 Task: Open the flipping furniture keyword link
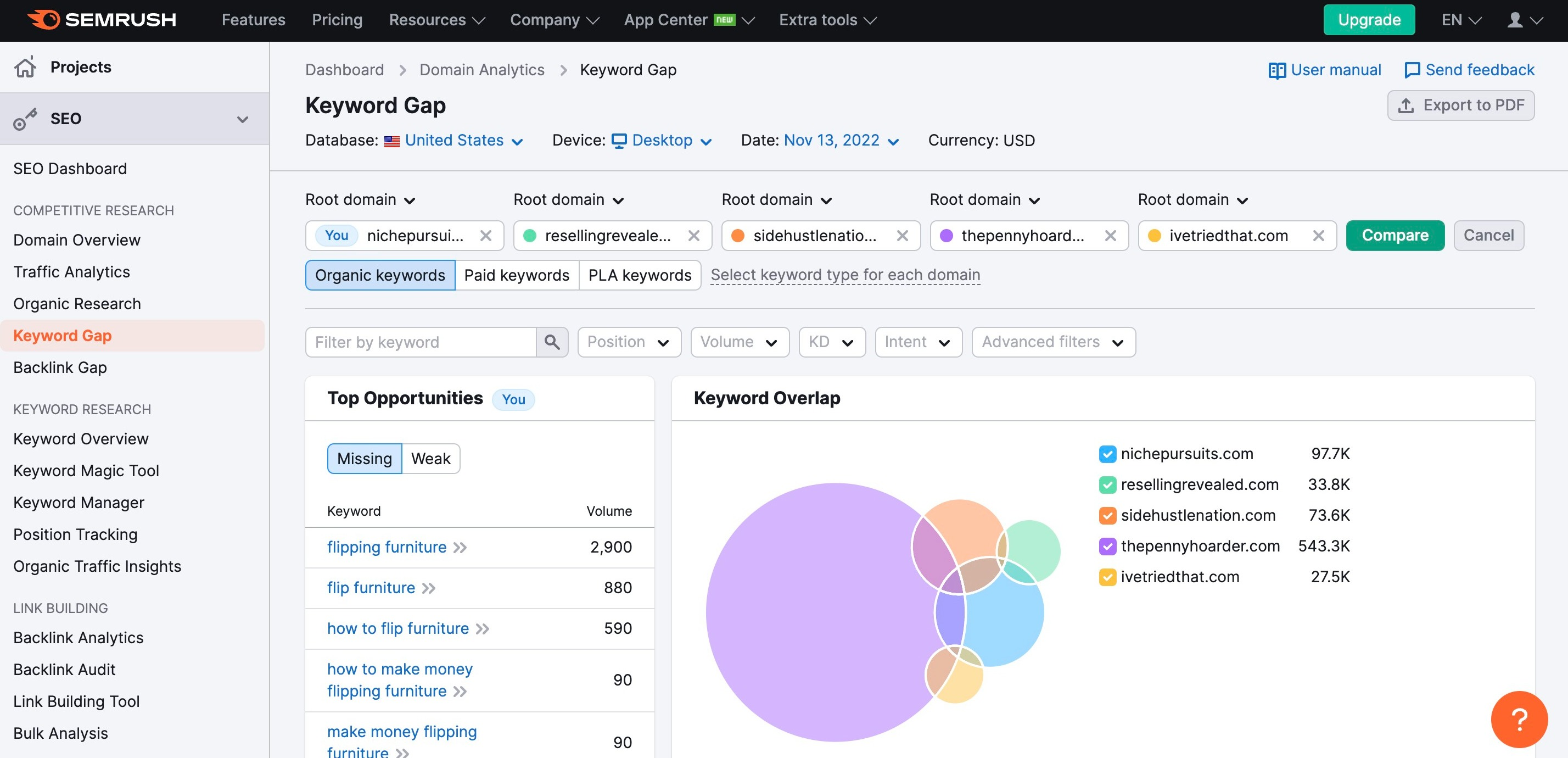pos(387,547)
